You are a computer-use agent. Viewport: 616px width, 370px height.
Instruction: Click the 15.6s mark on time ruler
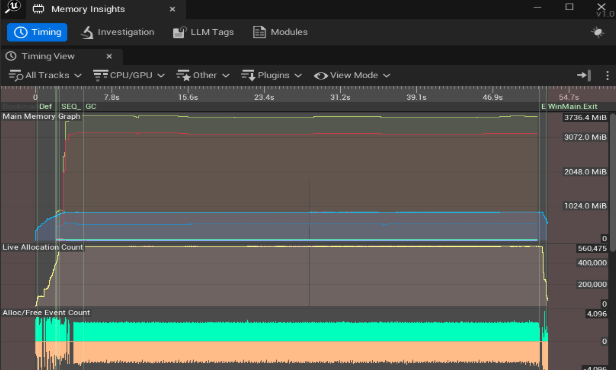(x=188, y=97)
